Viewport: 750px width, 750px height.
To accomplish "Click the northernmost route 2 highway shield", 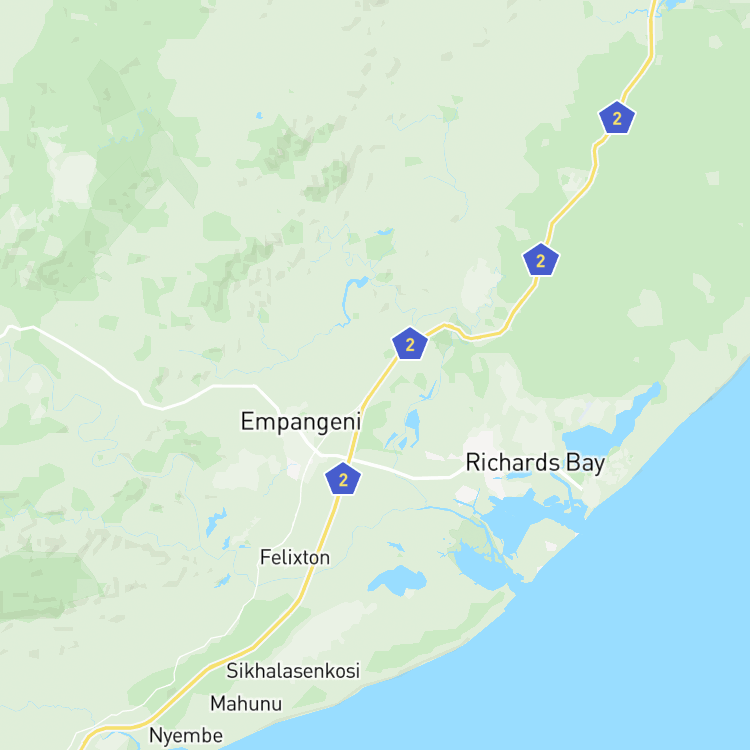I will pos(617,118).
